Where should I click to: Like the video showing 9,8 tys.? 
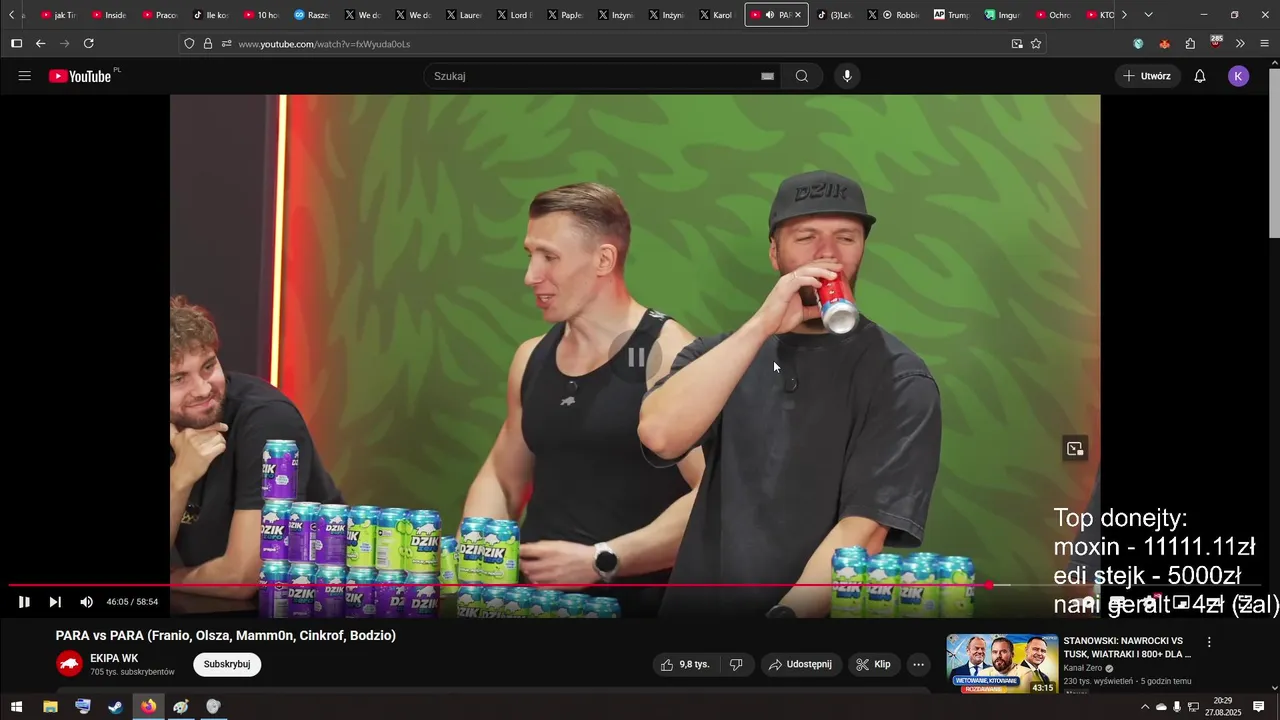(685, 664)
